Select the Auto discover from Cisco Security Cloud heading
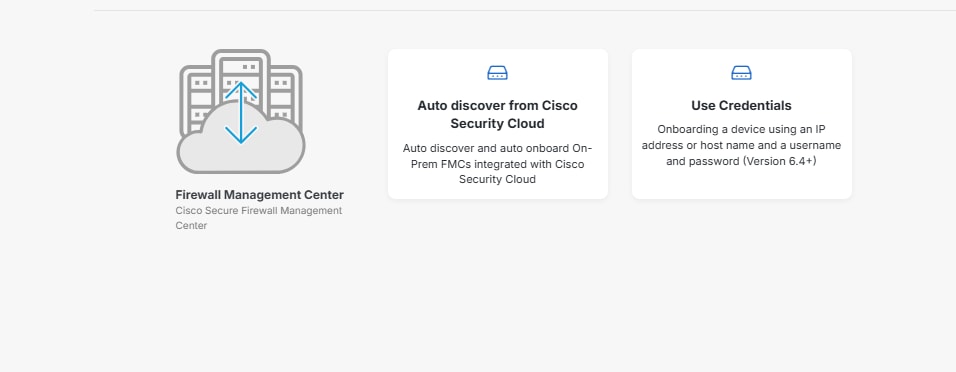 click(x=498, y=115)
